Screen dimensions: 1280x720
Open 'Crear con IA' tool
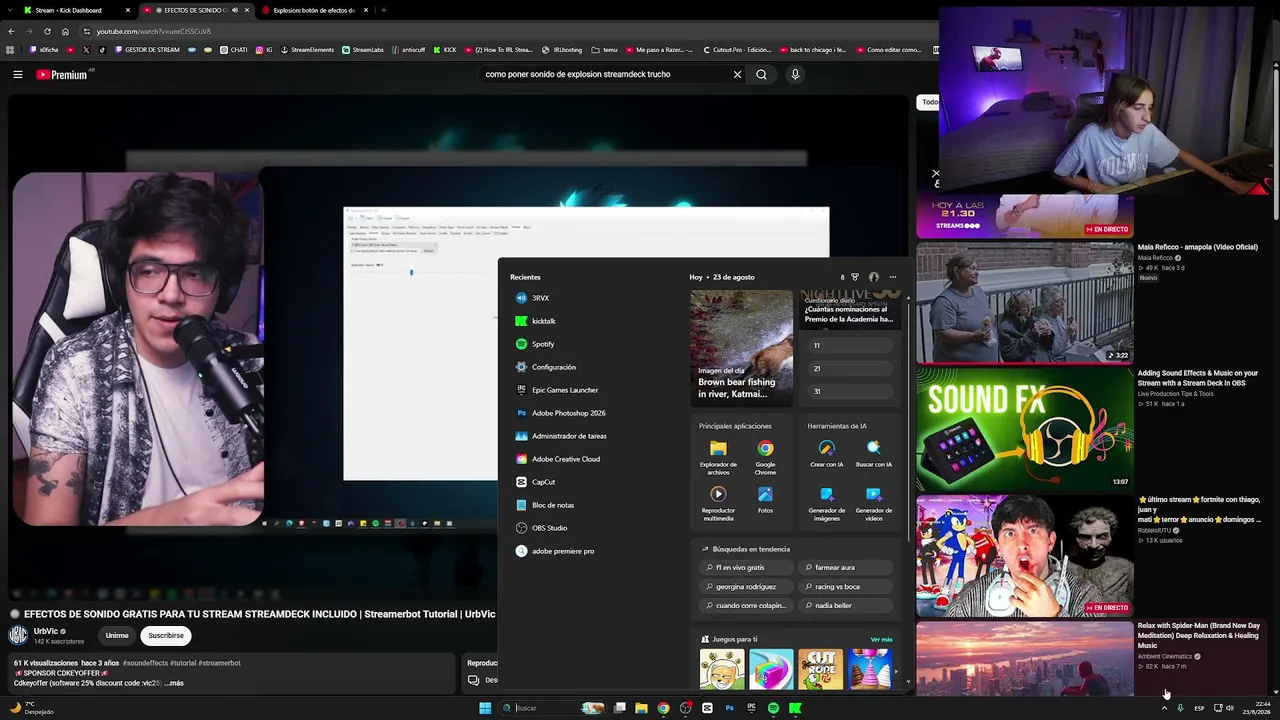pos(826,455)
